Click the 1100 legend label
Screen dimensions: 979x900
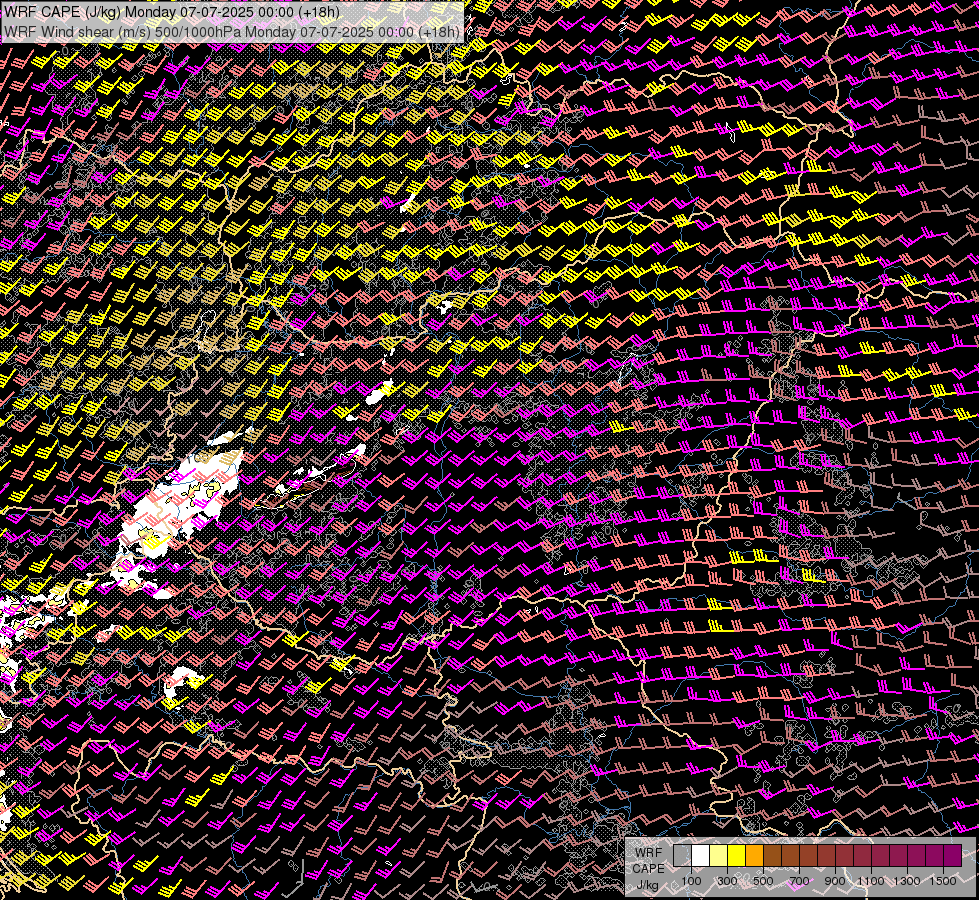[x=871, y=881]
